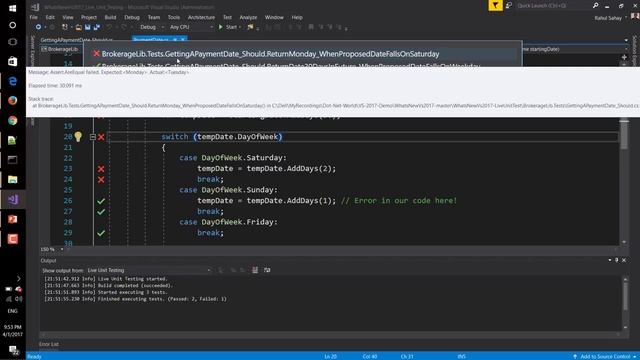Open the Help menu
This screenshot has height=360, width=640.
click(297, 18)
